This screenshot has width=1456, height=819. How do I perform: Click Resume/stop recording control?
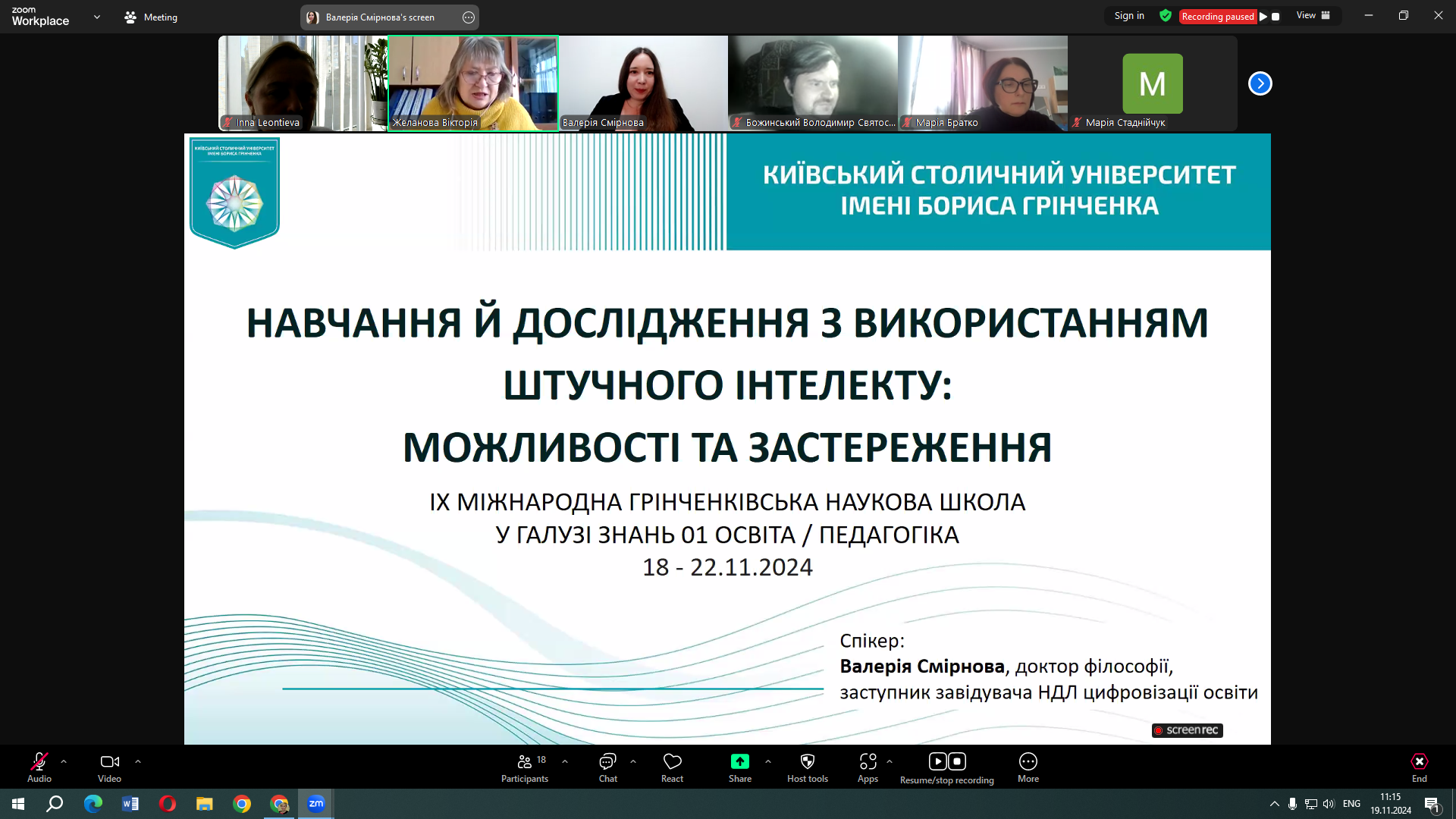point(946,761)
